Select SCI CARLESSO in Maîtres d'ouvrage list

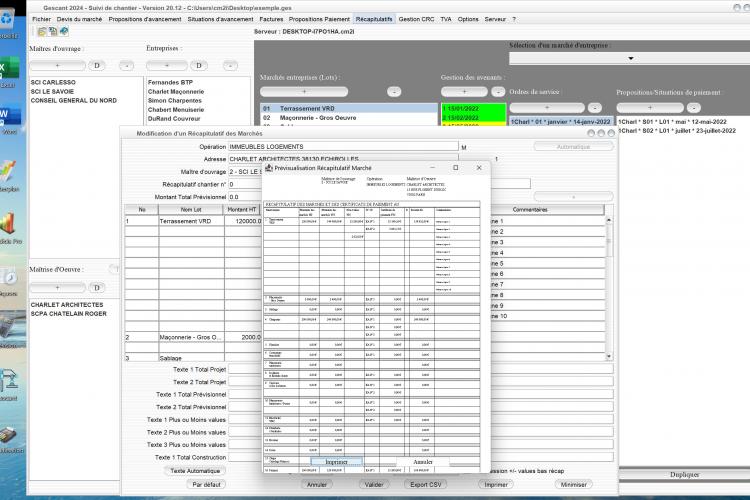coord(53,82)
